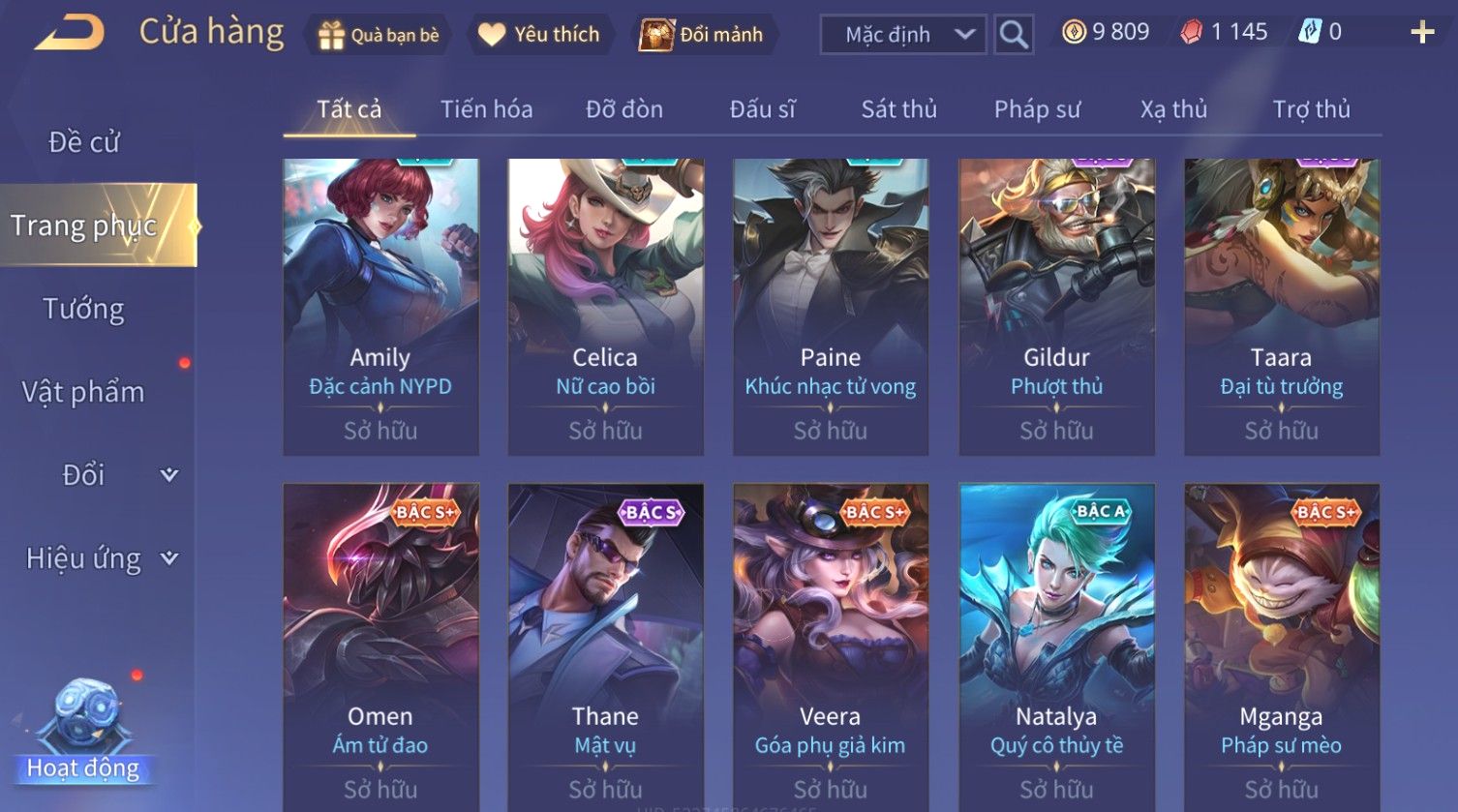The width and height of the screenshot is (1458, 812).
Task: Open the Amily Đặc cảnh NYPD skin card
Action: click(380, 307)
